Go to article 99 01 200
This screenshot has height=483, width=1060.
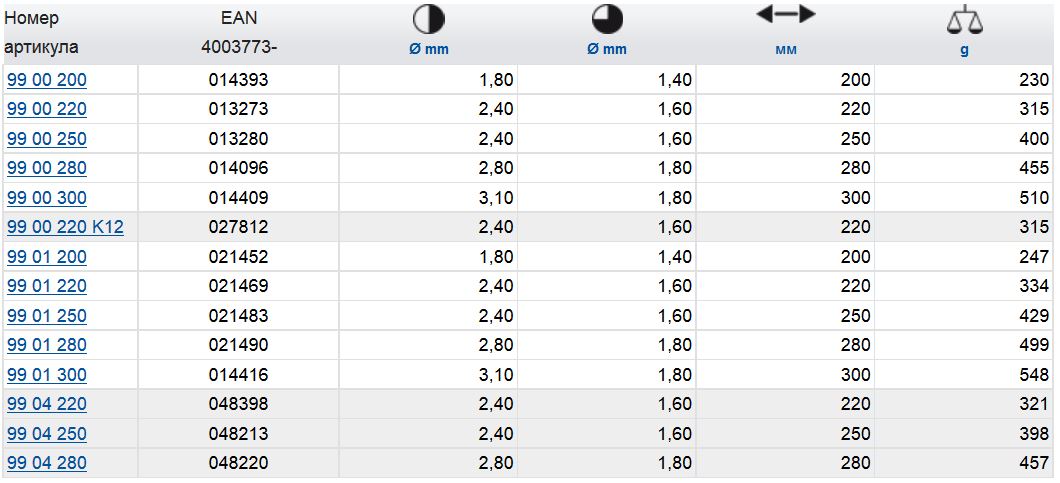coord(47,257)
